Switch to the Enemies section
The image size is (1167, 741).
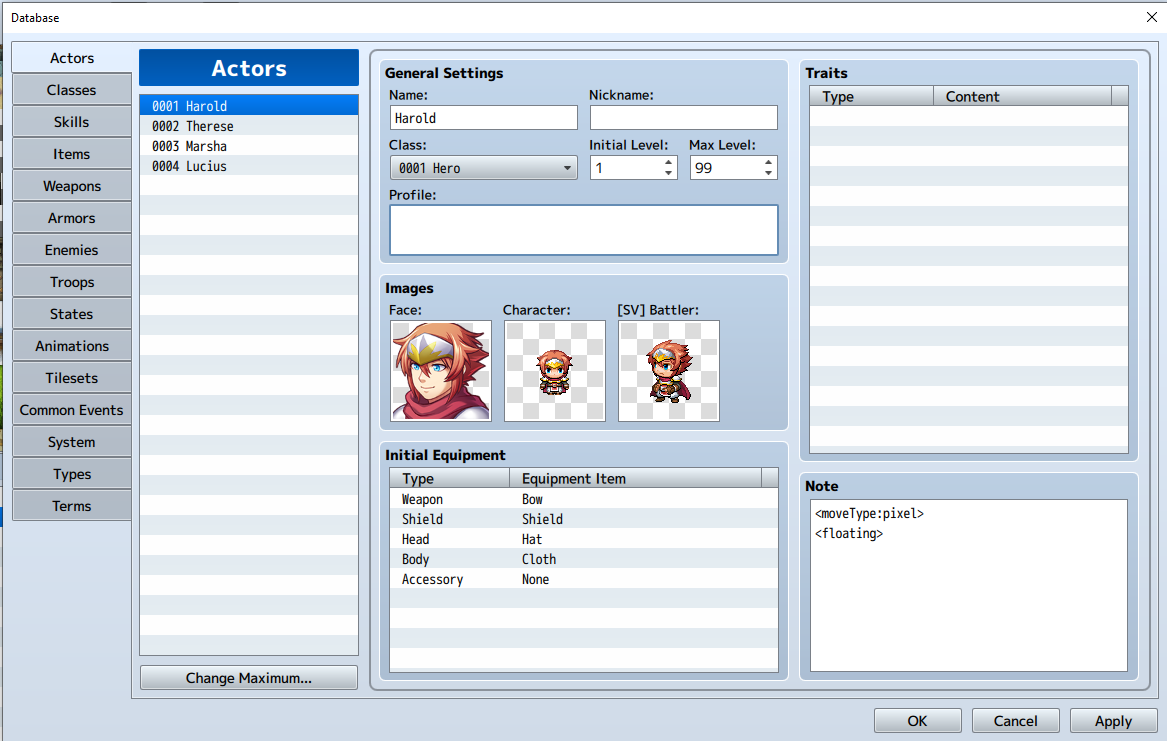coord(71,249)
